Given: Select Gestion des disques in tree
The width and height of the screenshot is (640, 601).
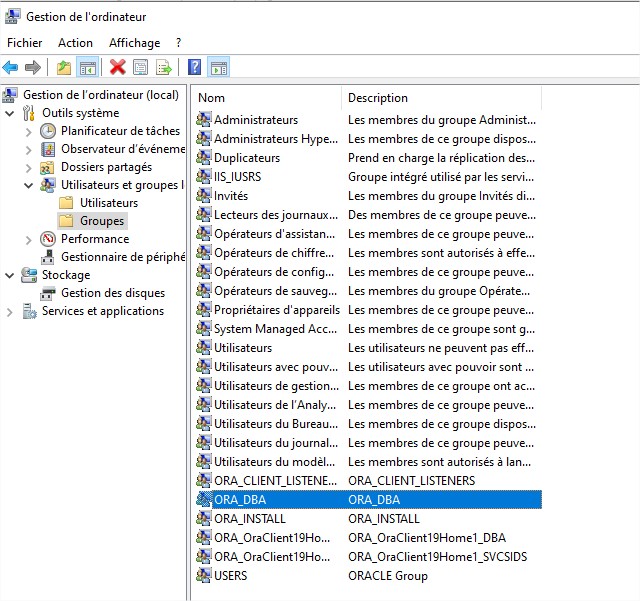Looking at the screenshot, I should tap(113, 293).
